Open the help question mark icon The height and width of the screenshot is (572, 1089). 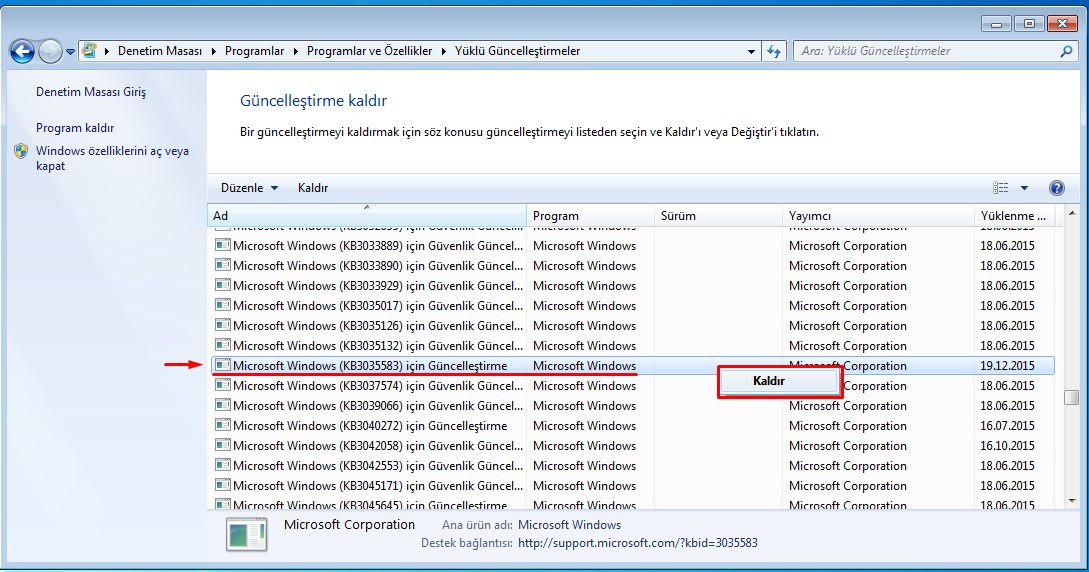coord(1057,188)
